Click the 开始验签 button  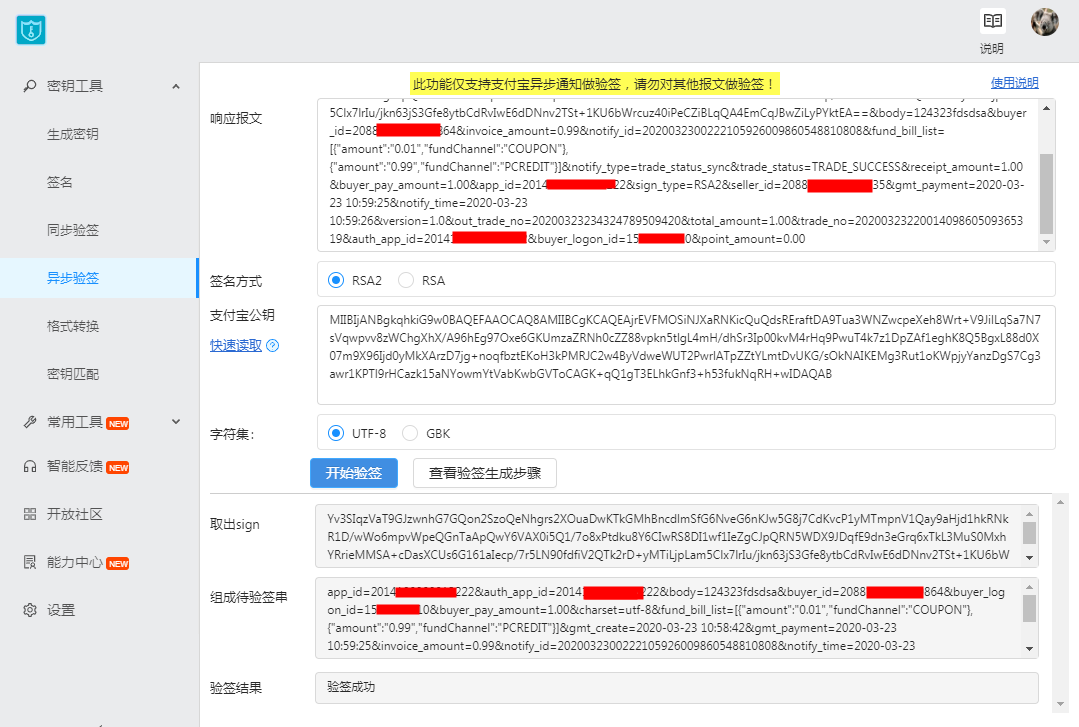[x=354, y=473]
